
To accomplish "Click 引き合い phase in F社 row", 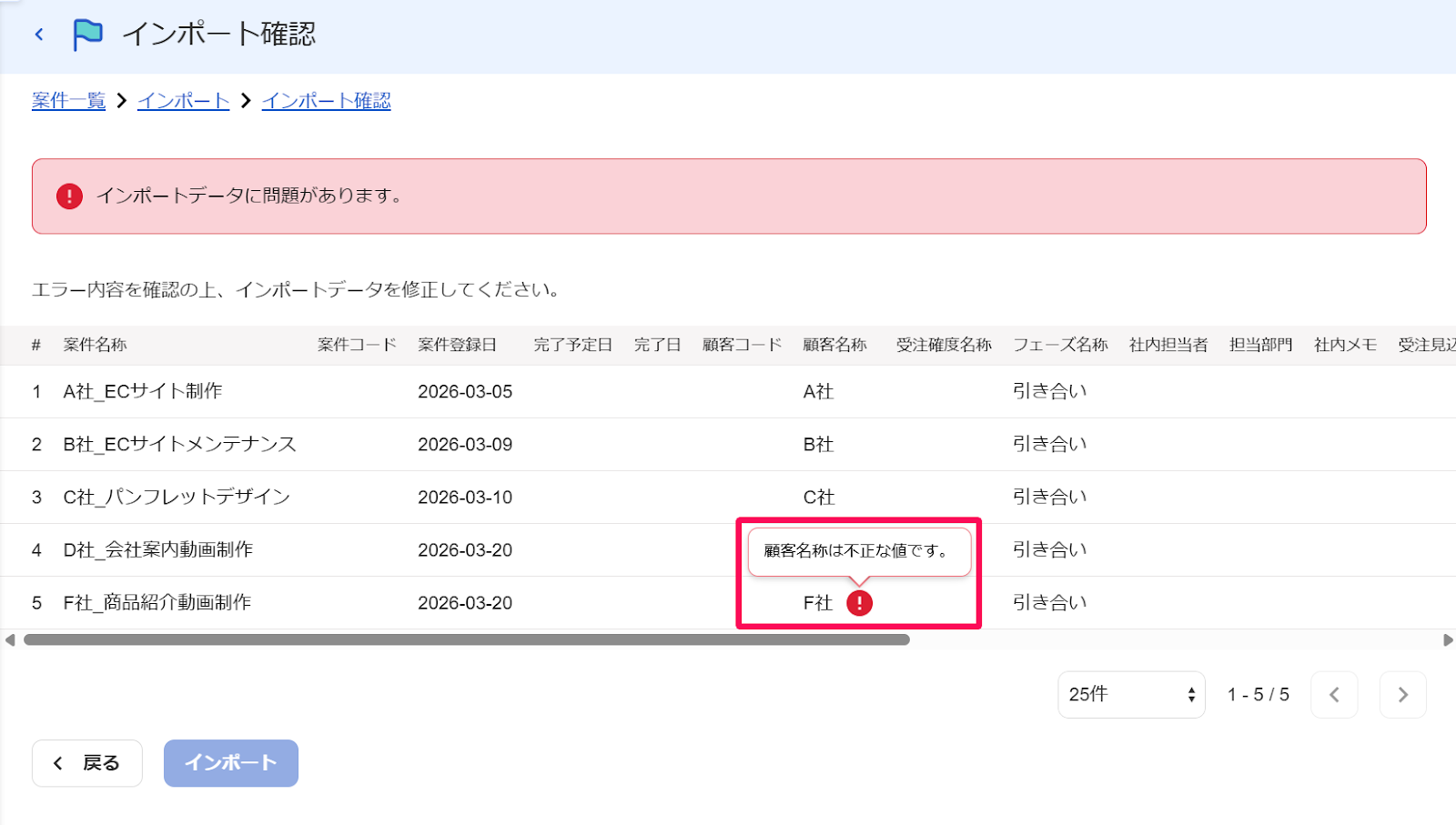I will point(1050,603).
